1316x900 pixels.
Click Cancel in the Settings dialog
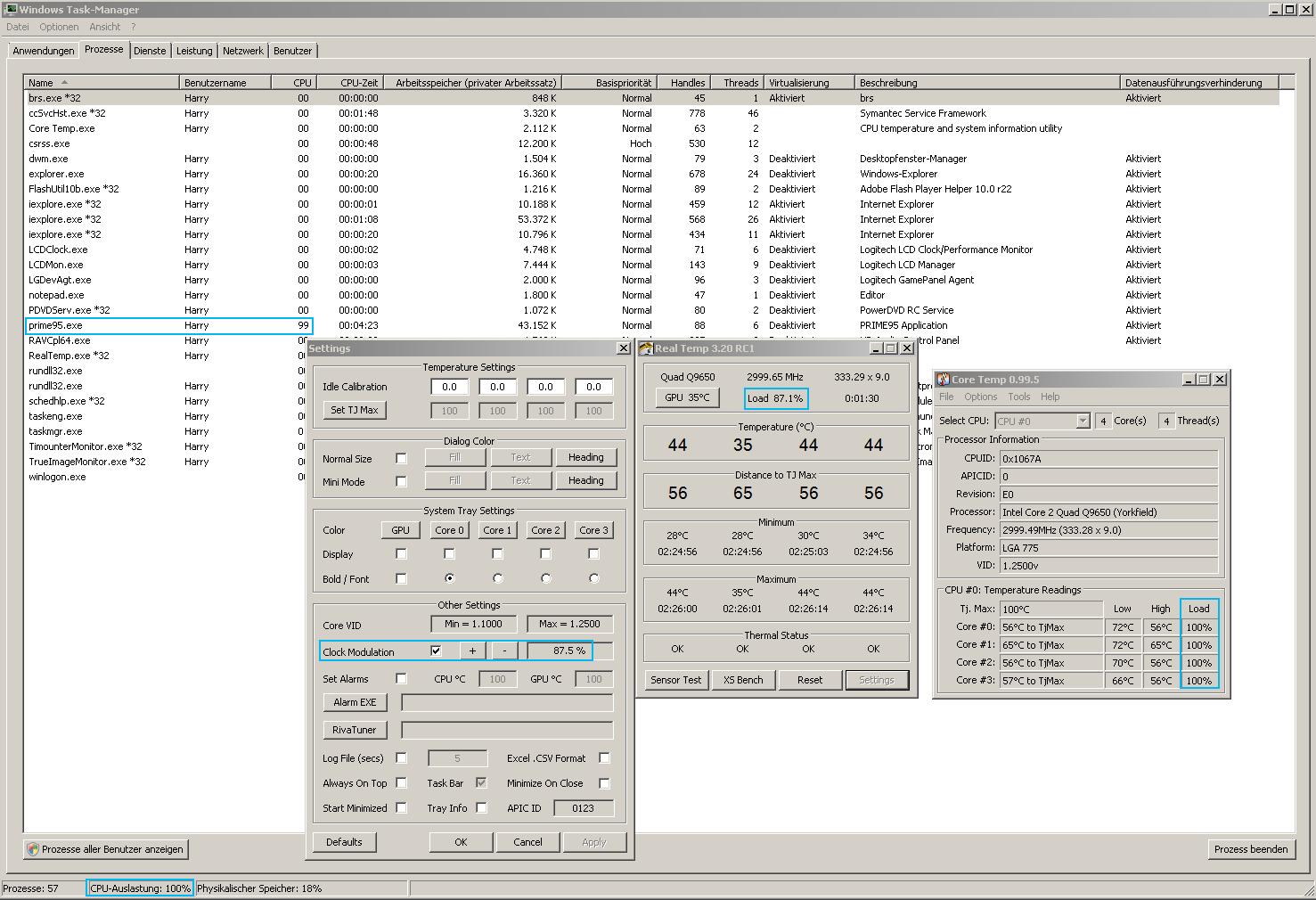(527, 842)
